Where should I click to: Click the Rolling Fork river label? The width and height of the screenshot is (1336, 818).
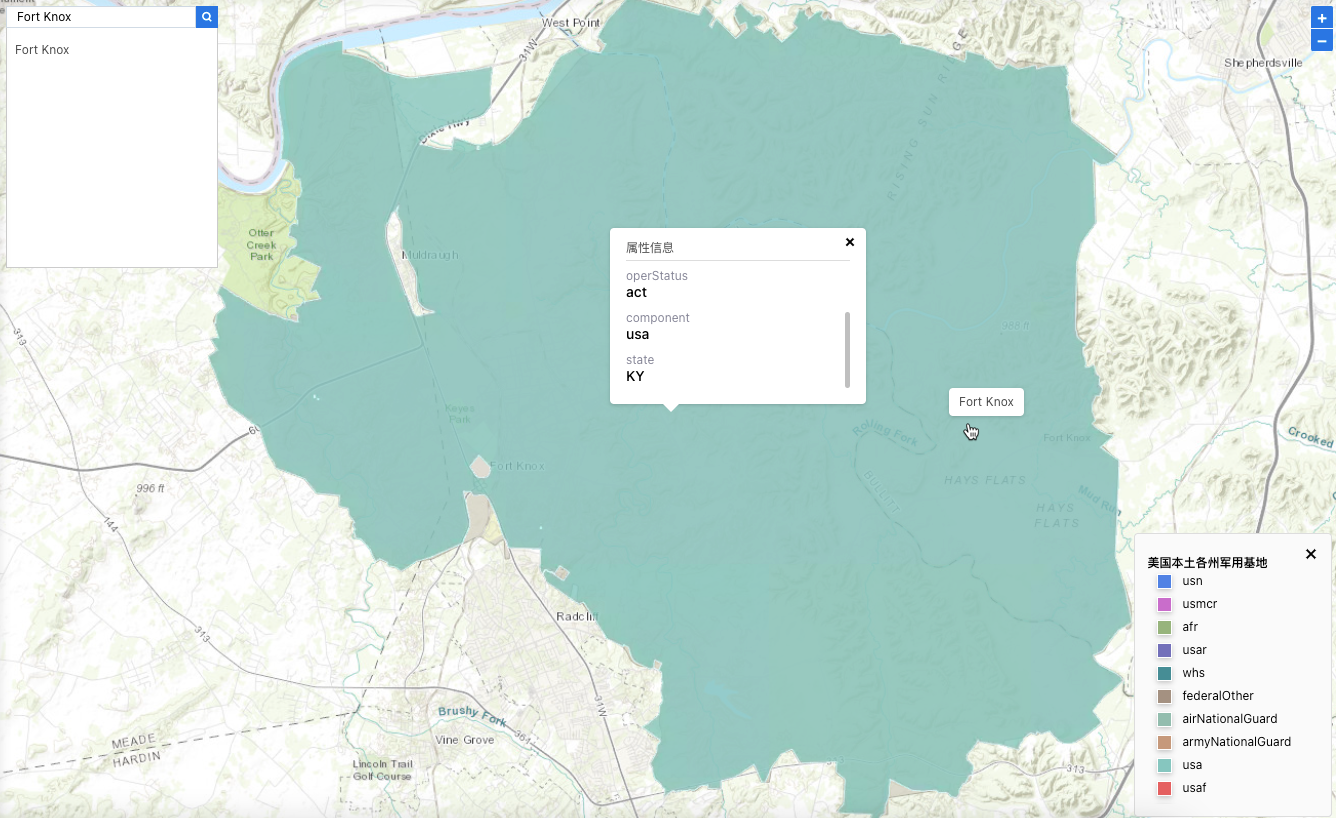pos(885,430)
